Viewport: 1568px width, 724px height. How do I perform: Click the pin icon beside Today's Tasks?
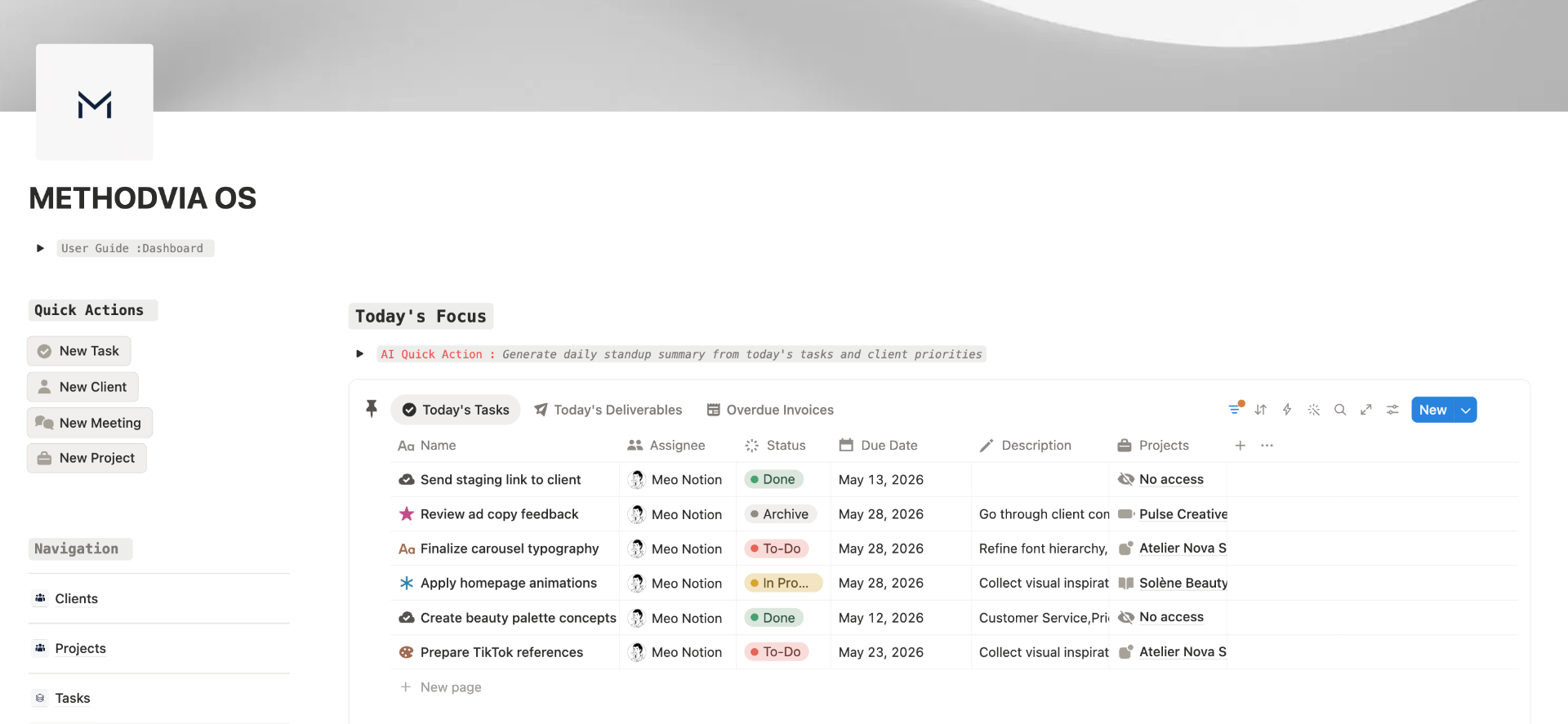(372, 409)
